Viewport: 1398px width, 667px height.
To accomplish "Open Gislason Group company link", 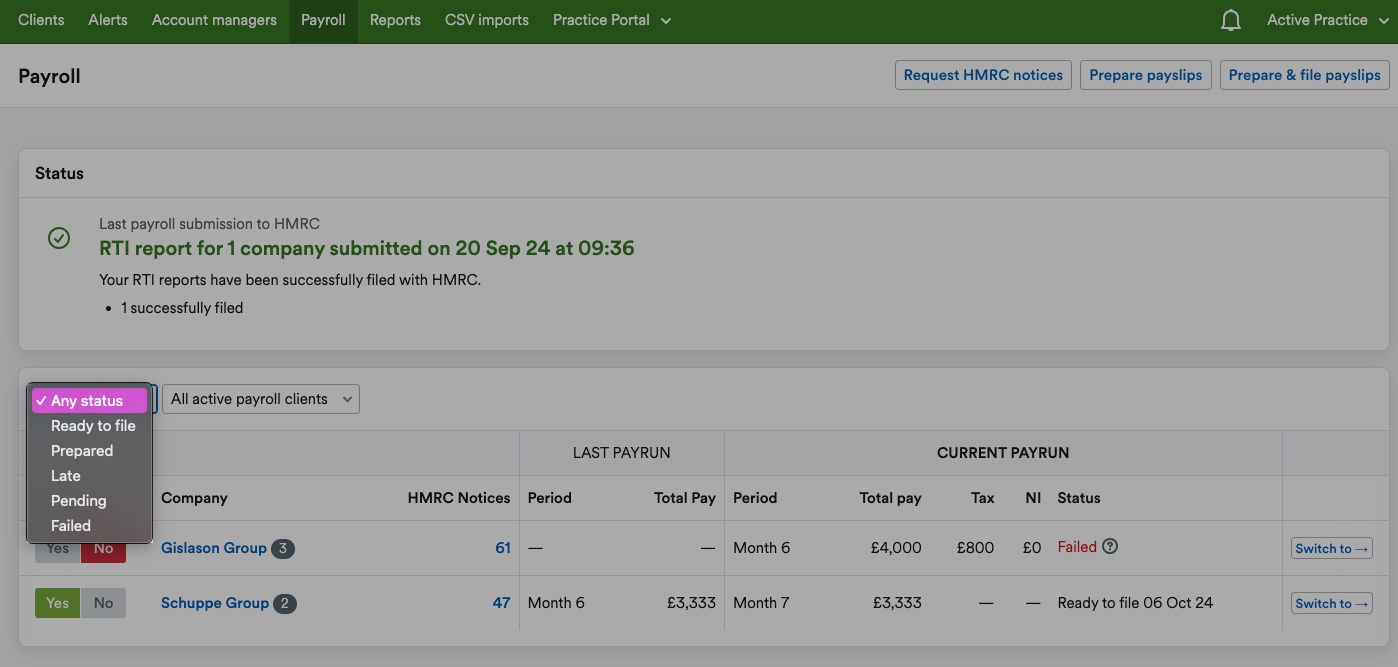I will click(x=214, y=548).
